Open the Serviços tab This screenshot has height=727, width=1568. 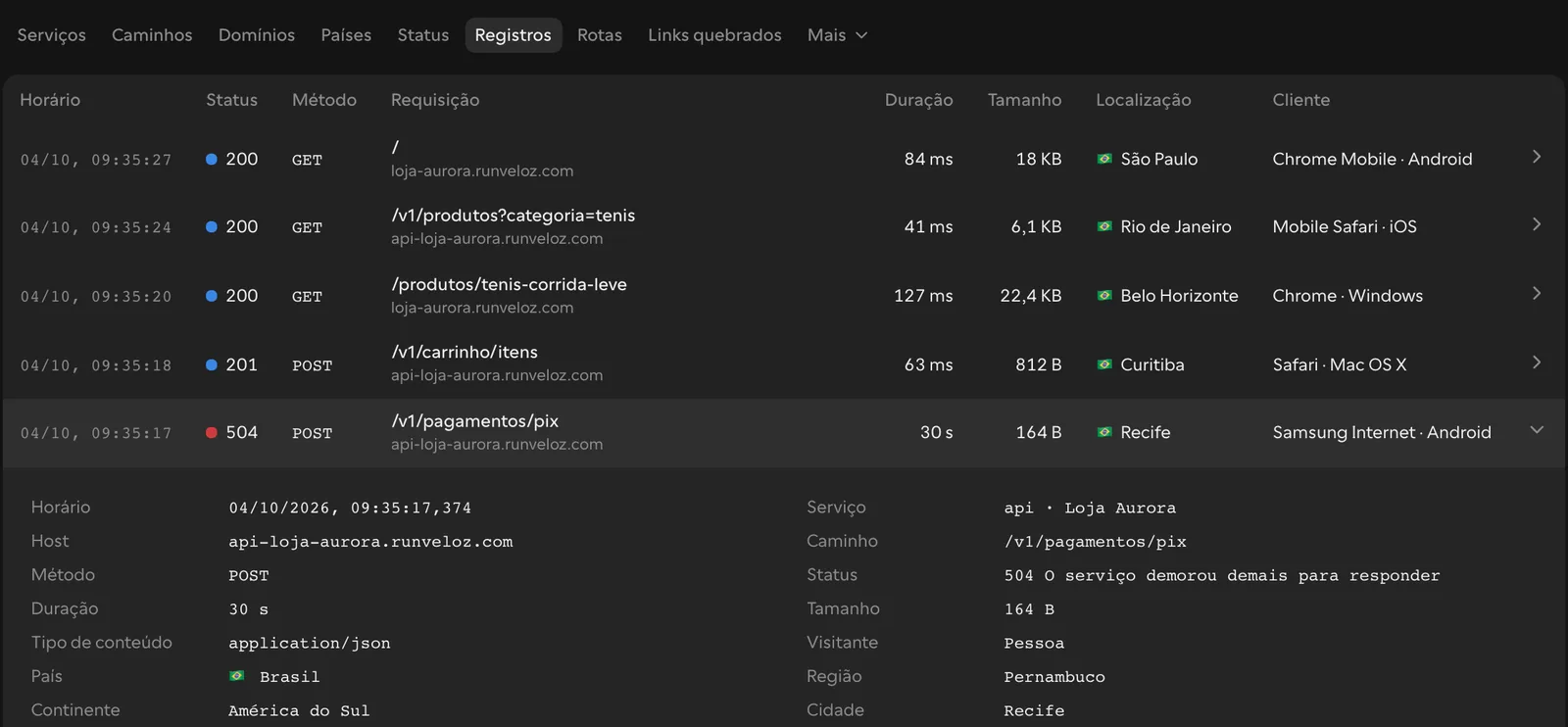[52, 35]
